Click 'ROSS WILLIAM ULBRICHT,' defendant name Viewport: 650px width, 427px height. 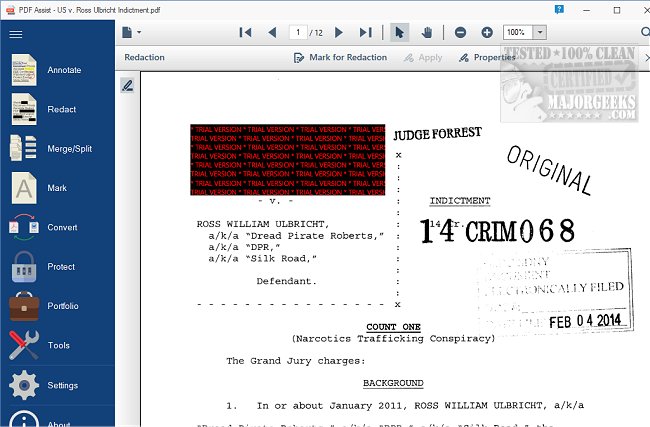pyautogui.click(x=263, y=224)
